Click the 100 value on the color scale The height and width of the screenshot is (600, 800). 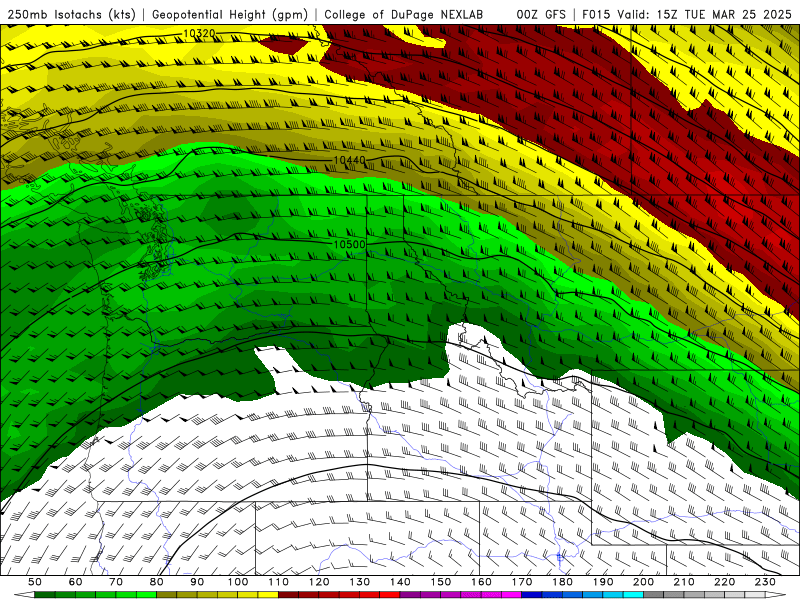[x=238, y=582]
